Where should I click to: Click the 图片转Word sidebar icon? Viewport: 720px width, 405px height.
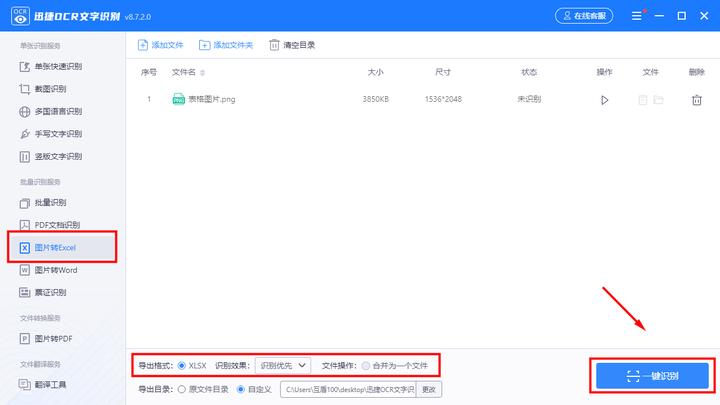pos(25,270)
